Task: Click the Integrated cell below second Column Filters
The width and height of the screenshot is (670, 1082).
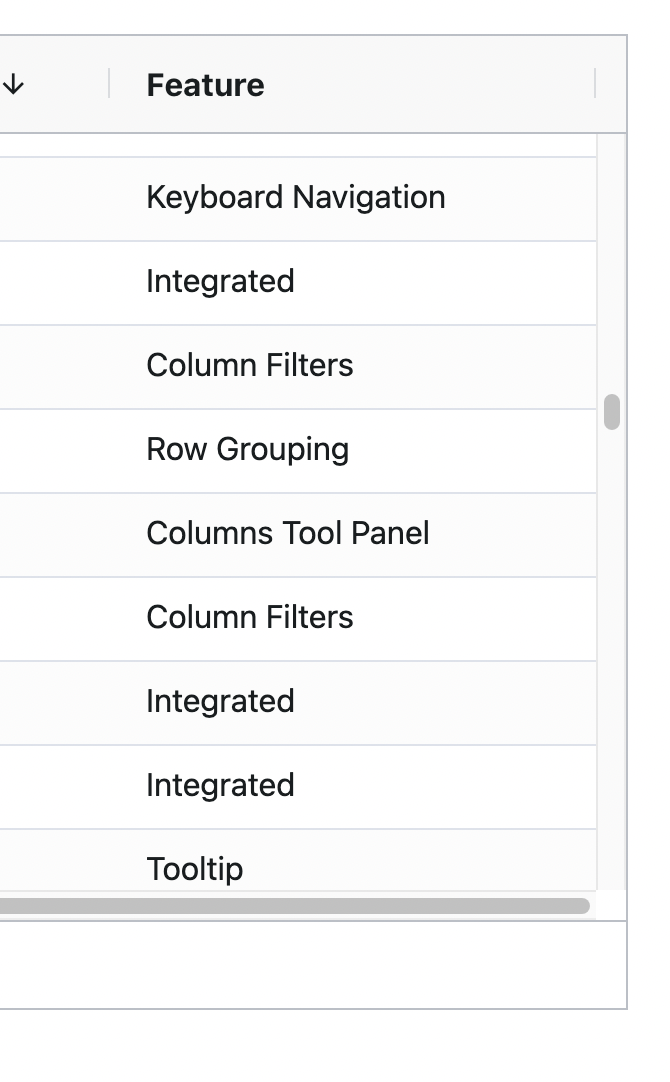Action: [220, 702]
